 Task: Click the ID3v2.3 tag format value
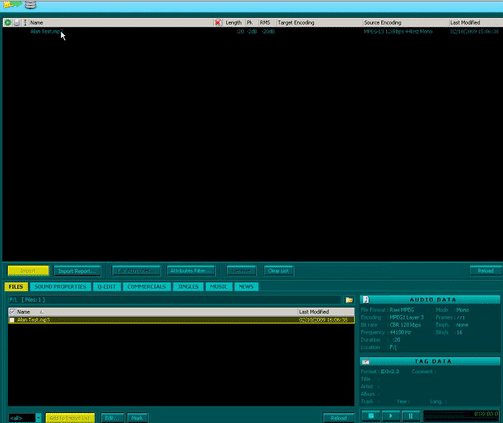(390, 372)
